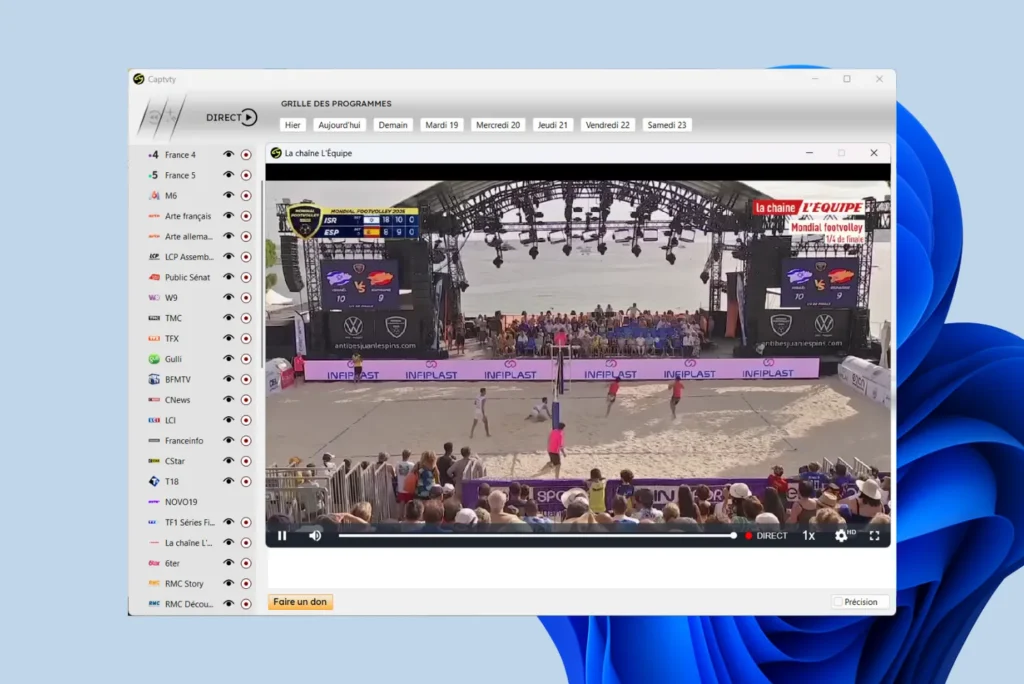1024x684 pixels.
Task: Click the eye icon for TF1 Séries Films
Action: (228, 521)
